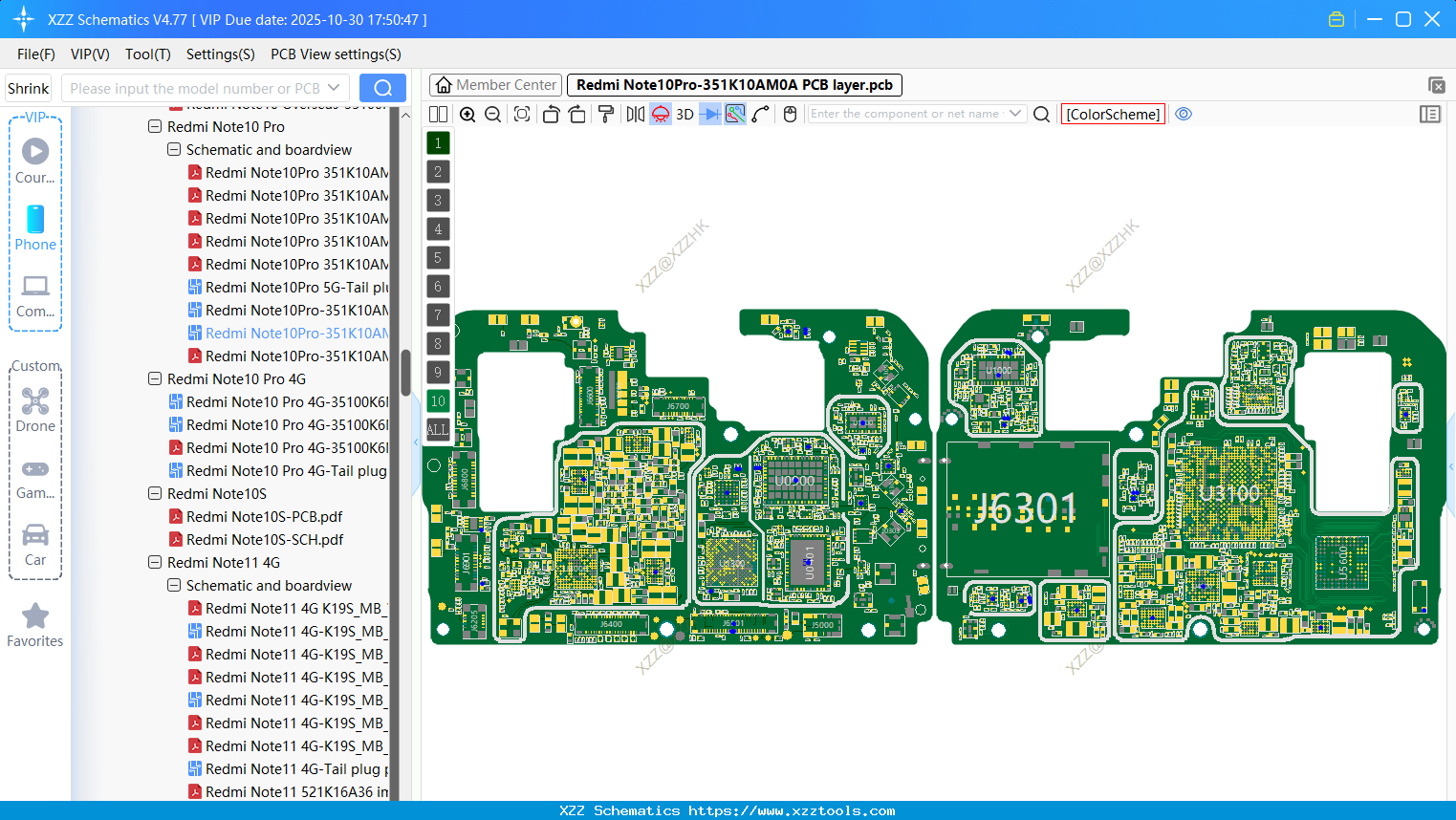This screenshot has width=1456, height=820.
Task: Select the curved measure line tool
Action: pyautogui.click(x=761, y=114)
